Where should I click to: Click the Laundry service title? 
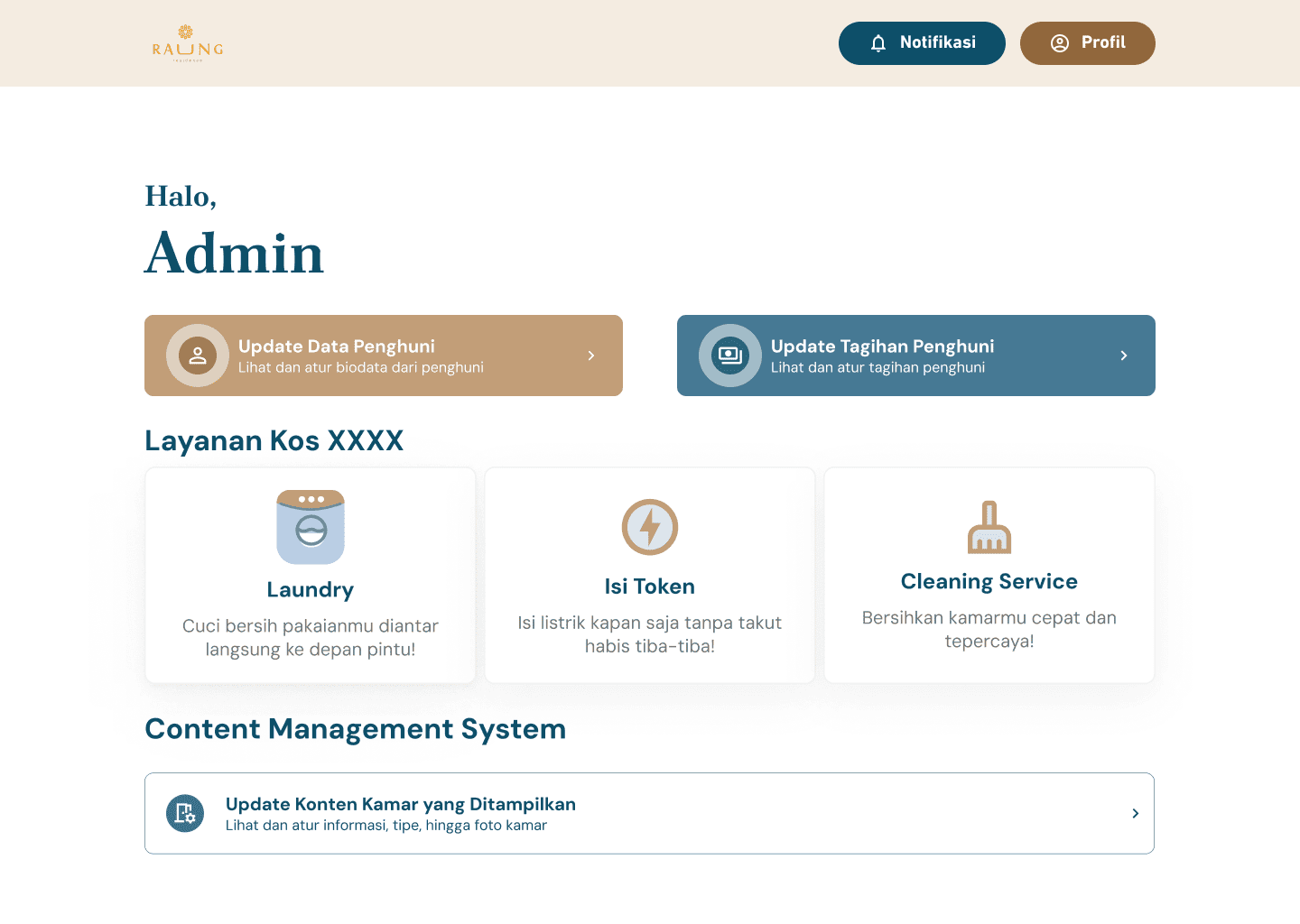(311, 590)
